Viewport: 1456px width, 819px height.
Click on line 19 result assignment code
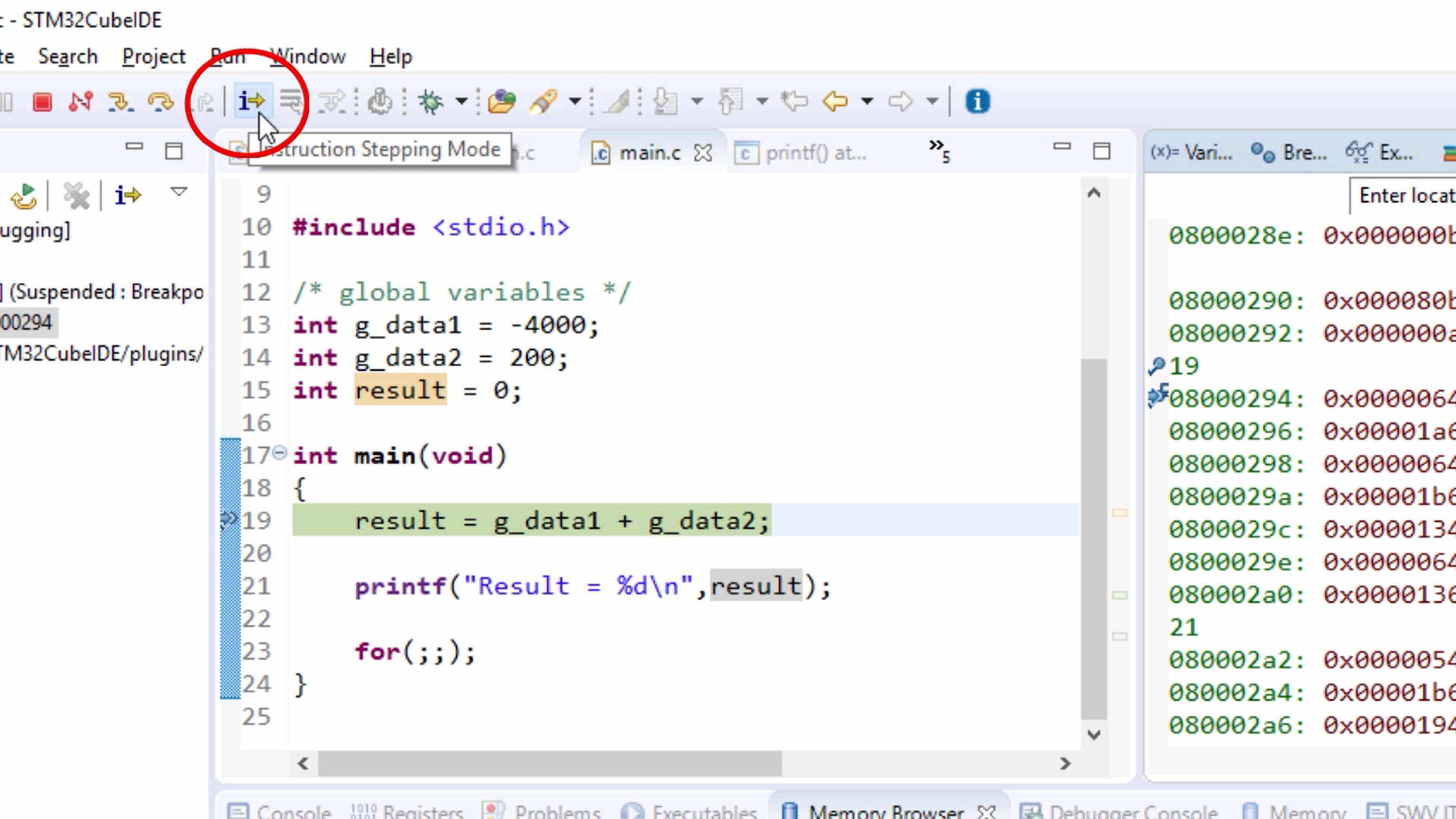coord(562,521)
